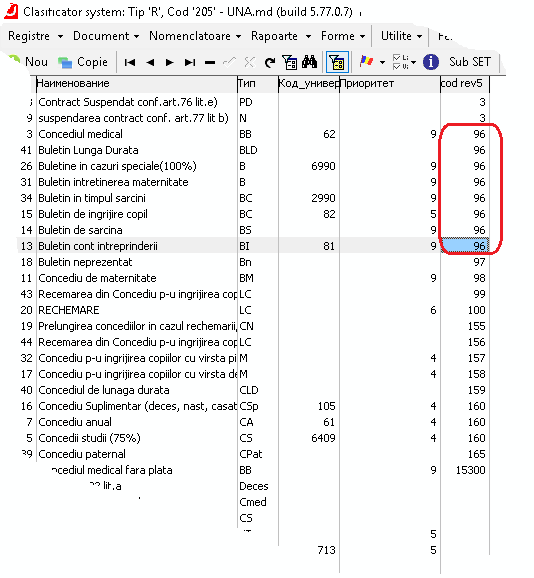Viewport: 534px width, 578px height.
Task: Click the app logo in title bar
Action: [11, 11]
